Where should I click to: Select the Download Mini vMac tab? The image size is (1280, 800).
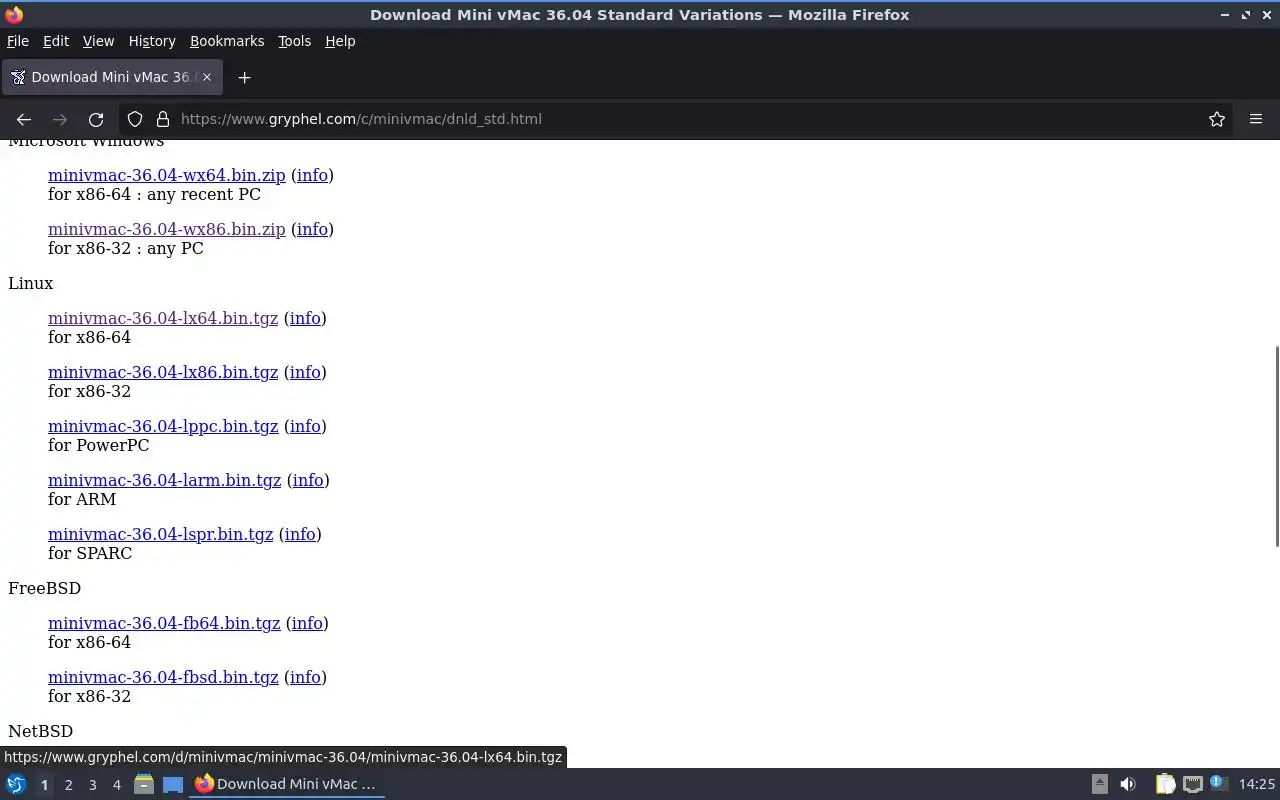(110, 77)
